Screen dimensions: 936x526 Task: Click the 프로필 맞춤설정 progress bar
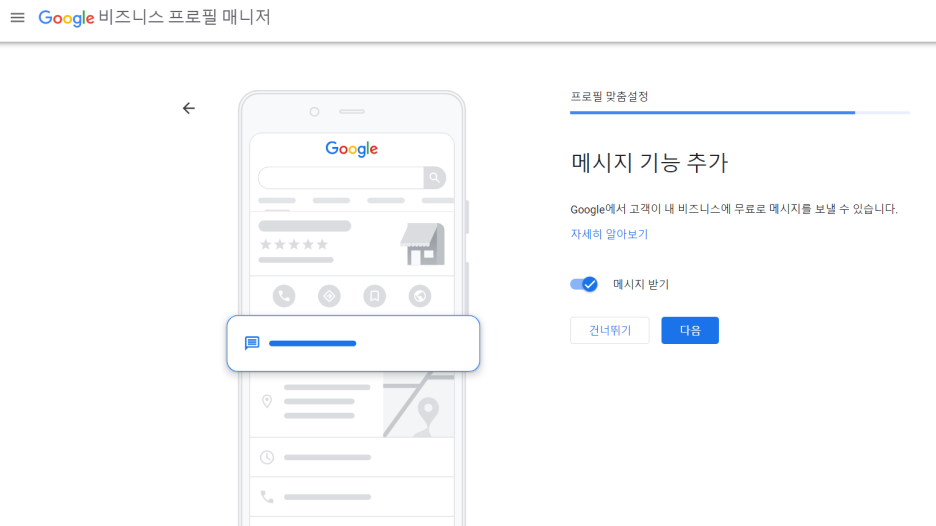point(740,112)
